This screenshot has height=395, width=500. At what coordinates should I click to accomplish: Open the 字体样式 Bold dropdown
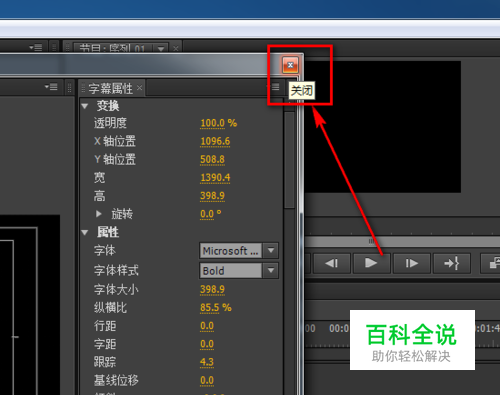pyautogui.click(x=239, y=271)
